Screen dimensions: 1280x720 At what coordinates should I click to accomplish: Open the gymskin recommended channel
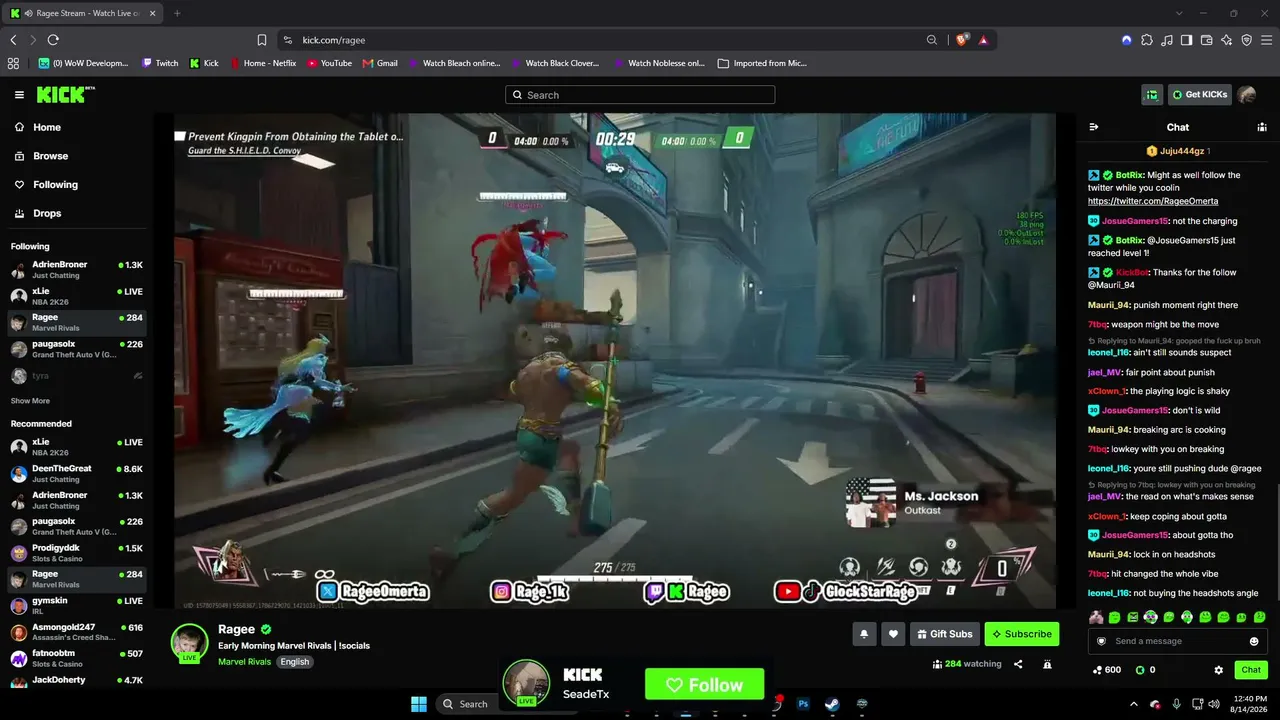pos(76,606)
